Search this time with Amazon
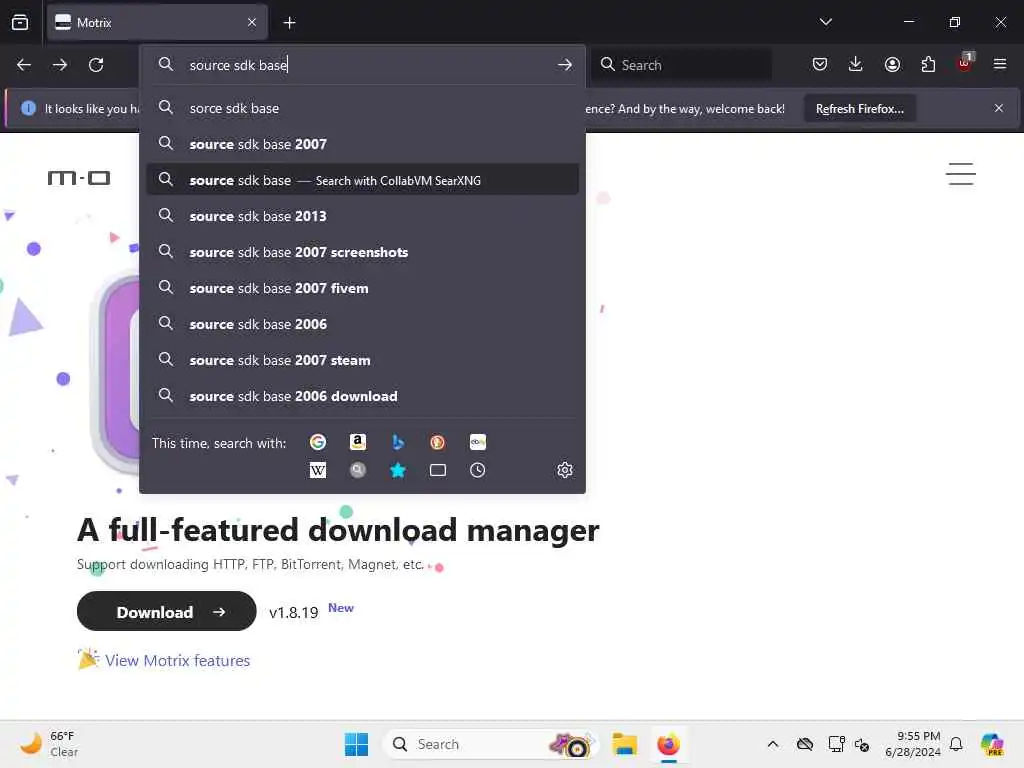The width and height of the screenshot is (1024, 768). [358, 442]
